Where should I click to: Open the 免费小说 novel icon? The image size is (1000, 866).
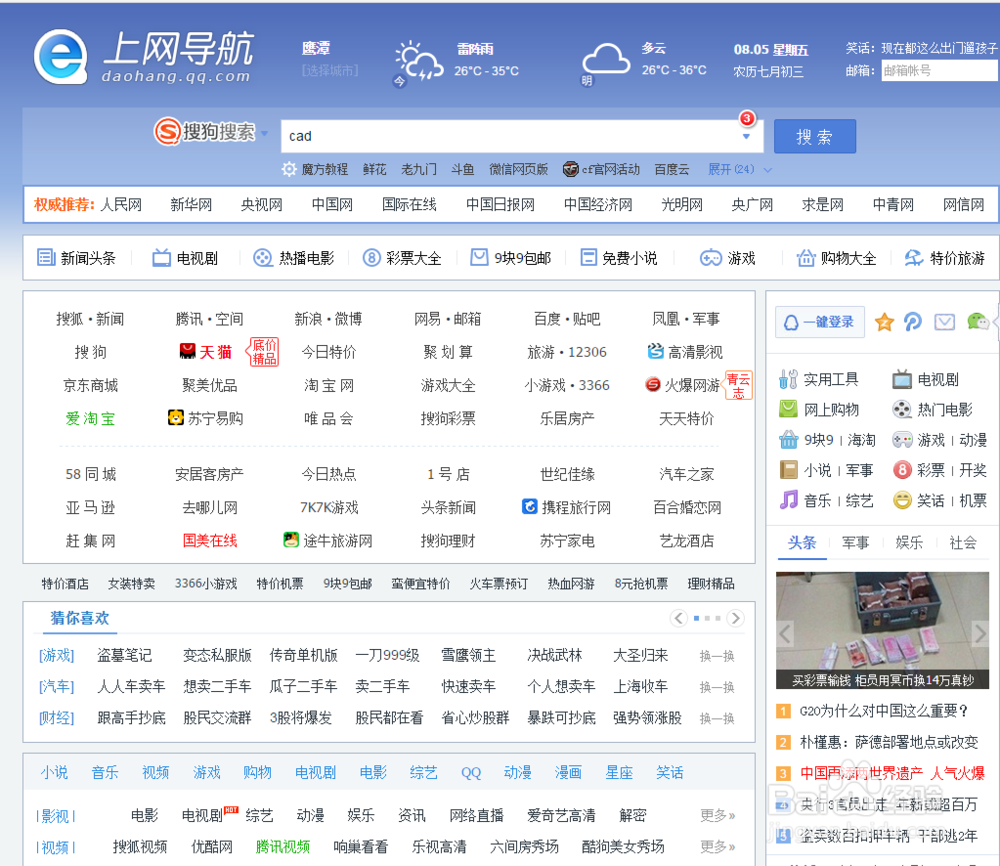[x=588, y=258]
